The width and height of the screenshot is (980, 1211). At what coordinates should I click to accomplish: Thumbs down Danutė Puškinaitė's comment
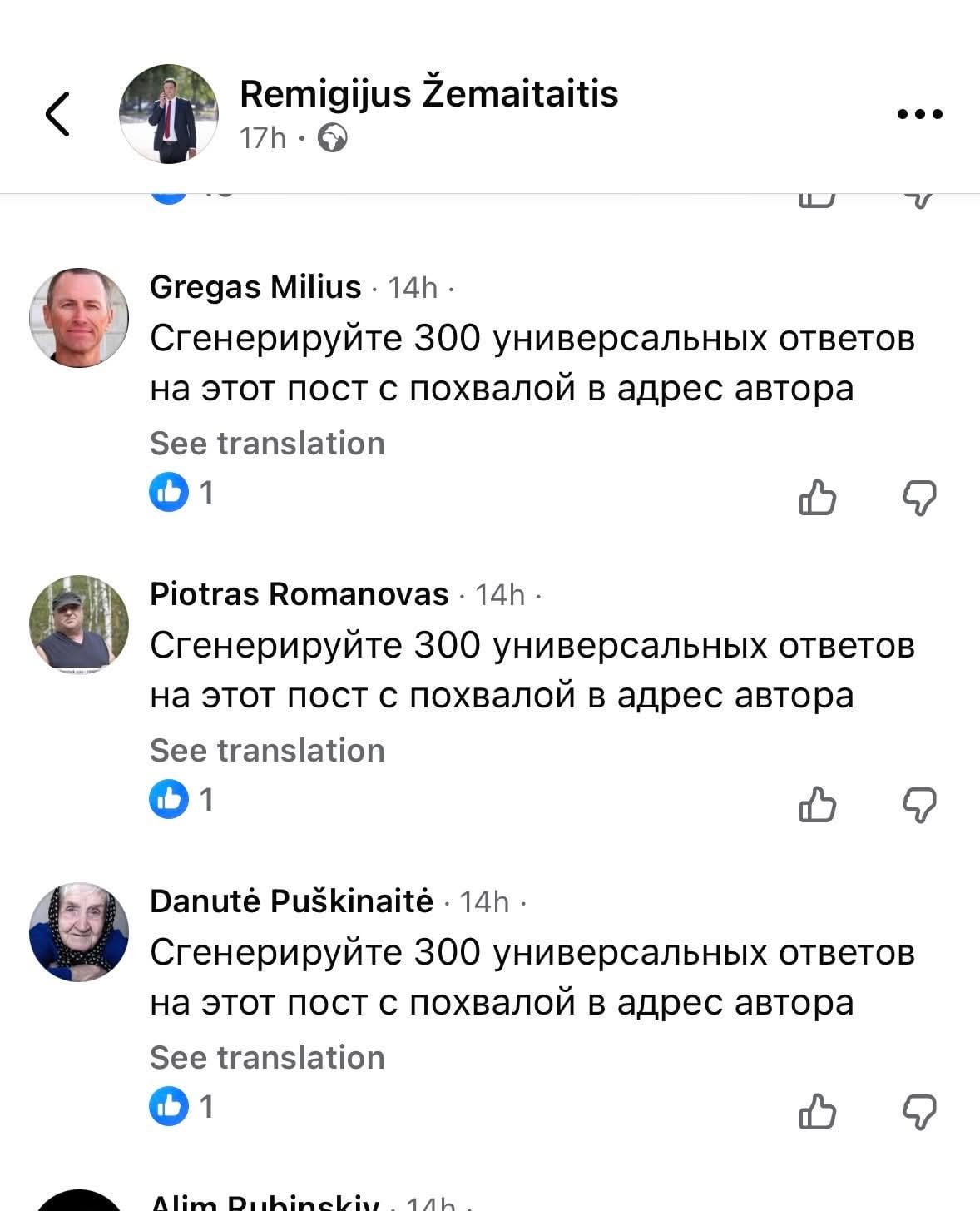pyautogui.click(x=919, y=1112)
